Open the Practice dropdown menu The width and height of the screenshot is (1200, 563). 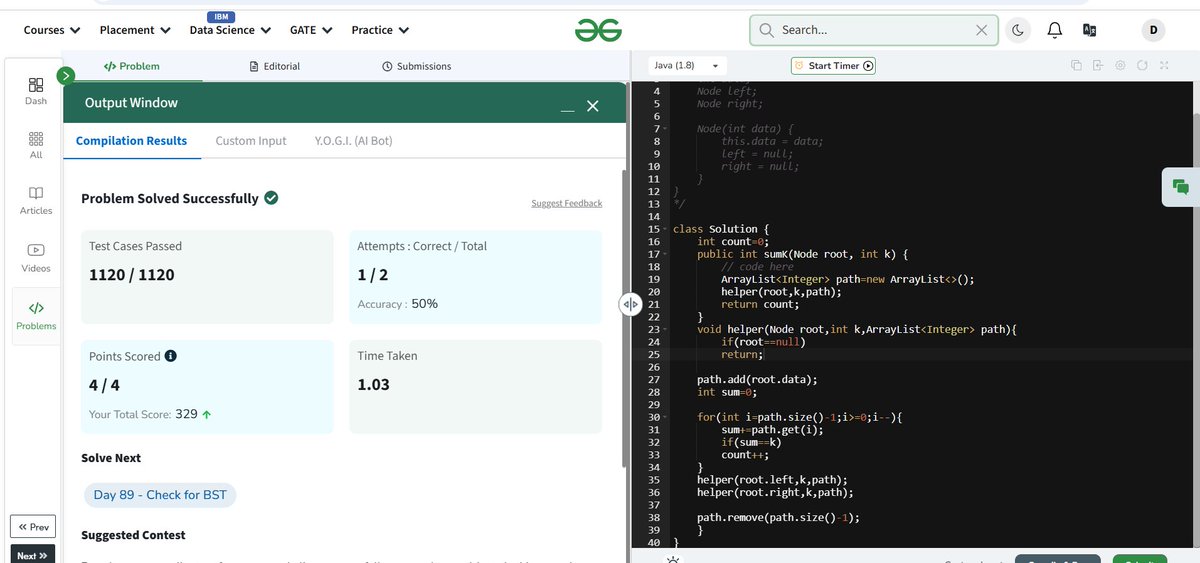(x=381, y=30)
